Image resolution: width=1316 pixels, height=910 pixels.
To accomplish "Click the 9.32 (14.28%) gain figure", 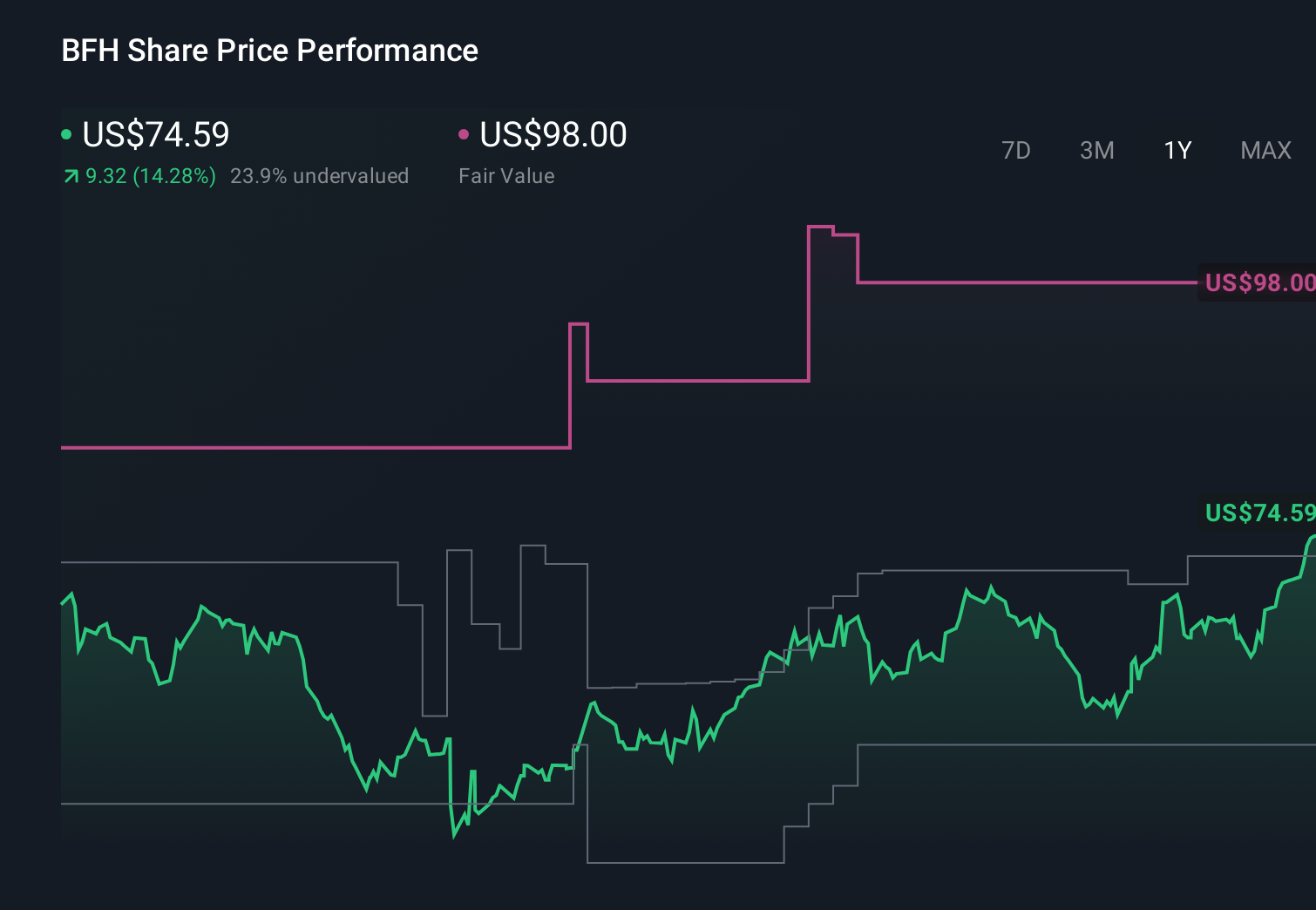I will pyautogui.click(x=150, y=175).
